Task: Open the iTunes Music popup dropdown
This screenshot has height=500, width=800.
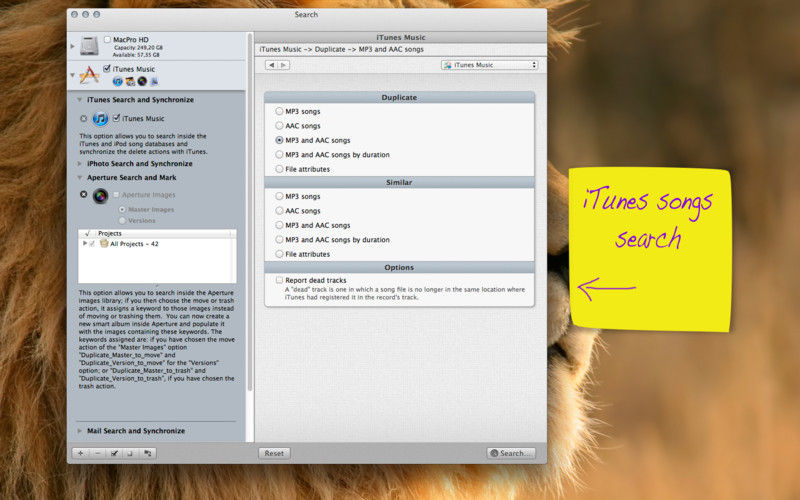Action: click(x=490, y=65)
